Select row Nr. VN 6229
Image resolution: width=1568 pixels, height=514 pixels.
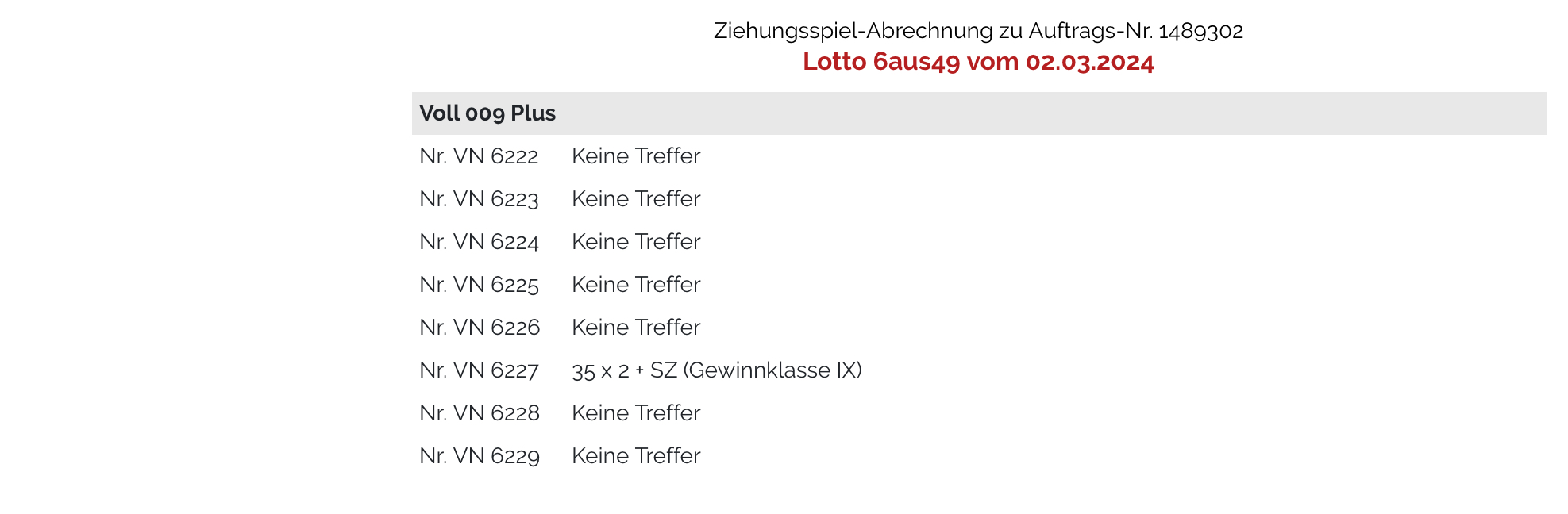979,456
